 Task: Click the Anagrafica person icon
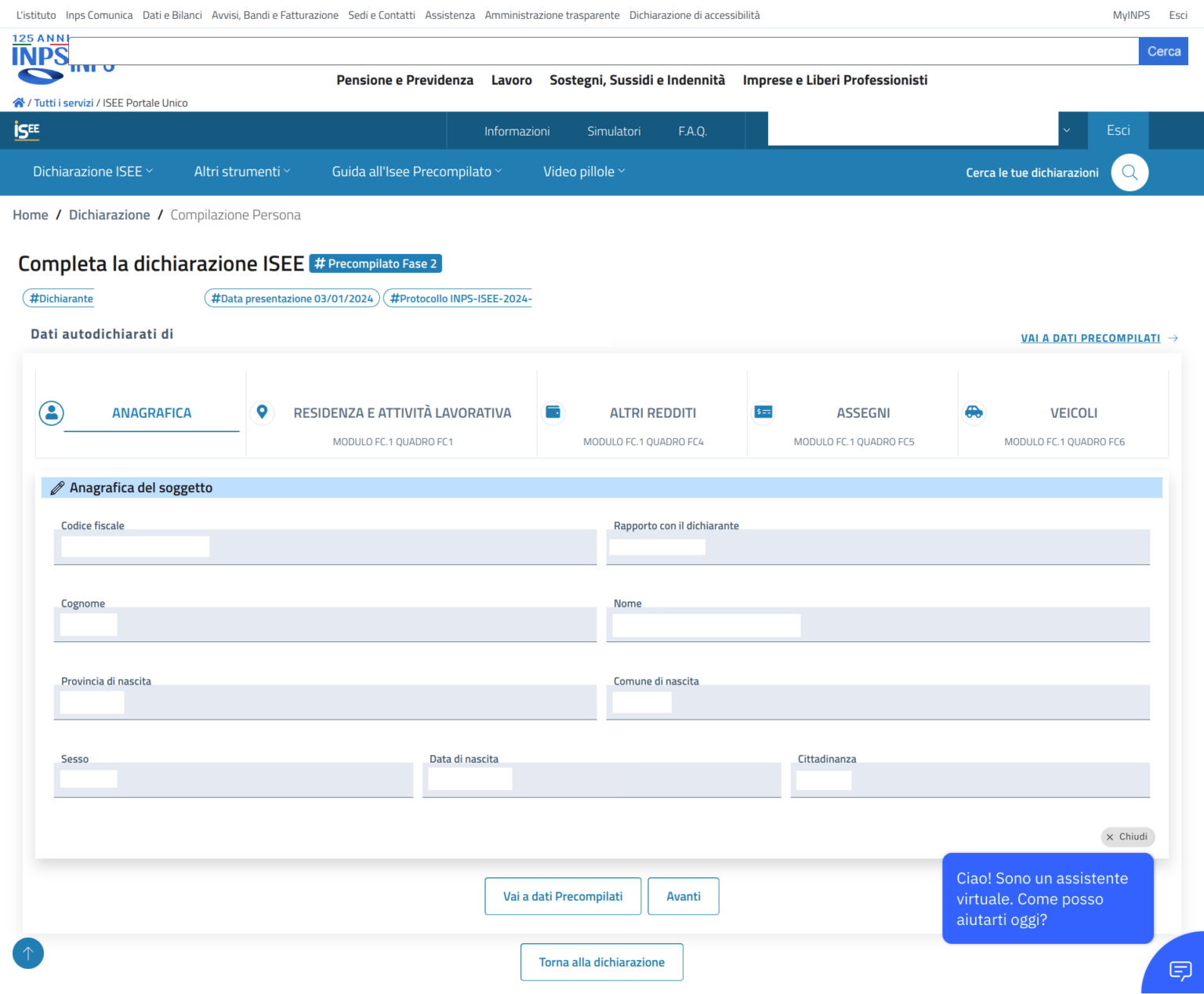[x=52, y=413]
